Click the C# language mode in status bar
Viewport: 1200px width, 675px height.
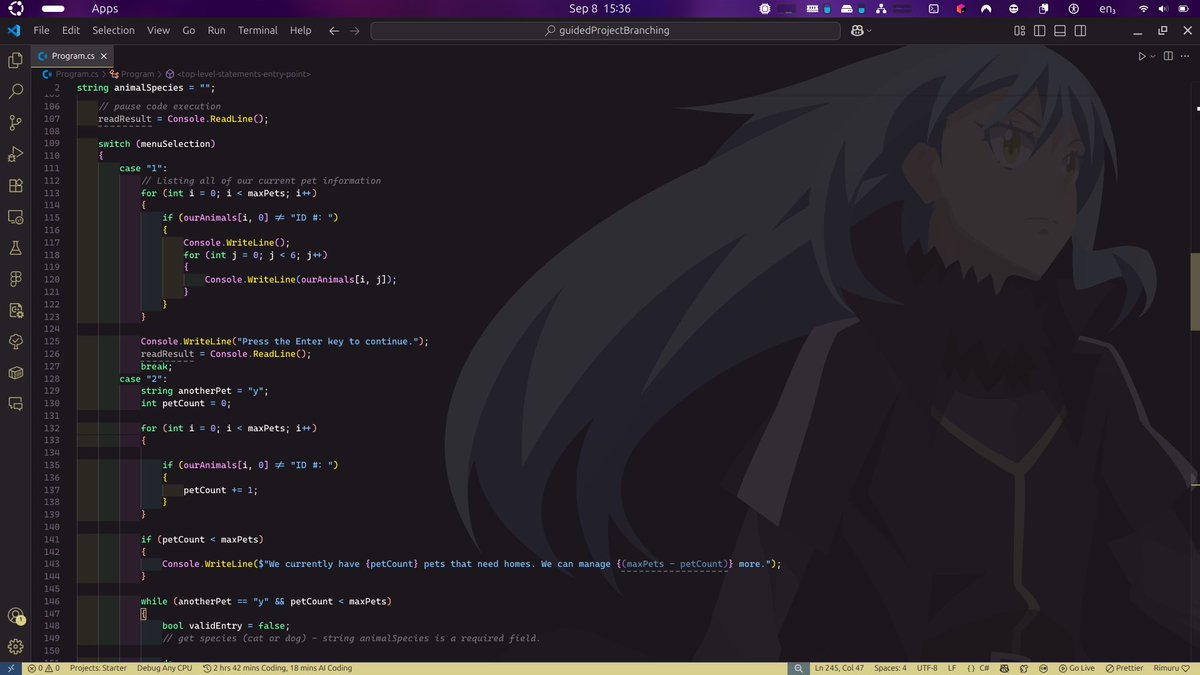[984, 667]
